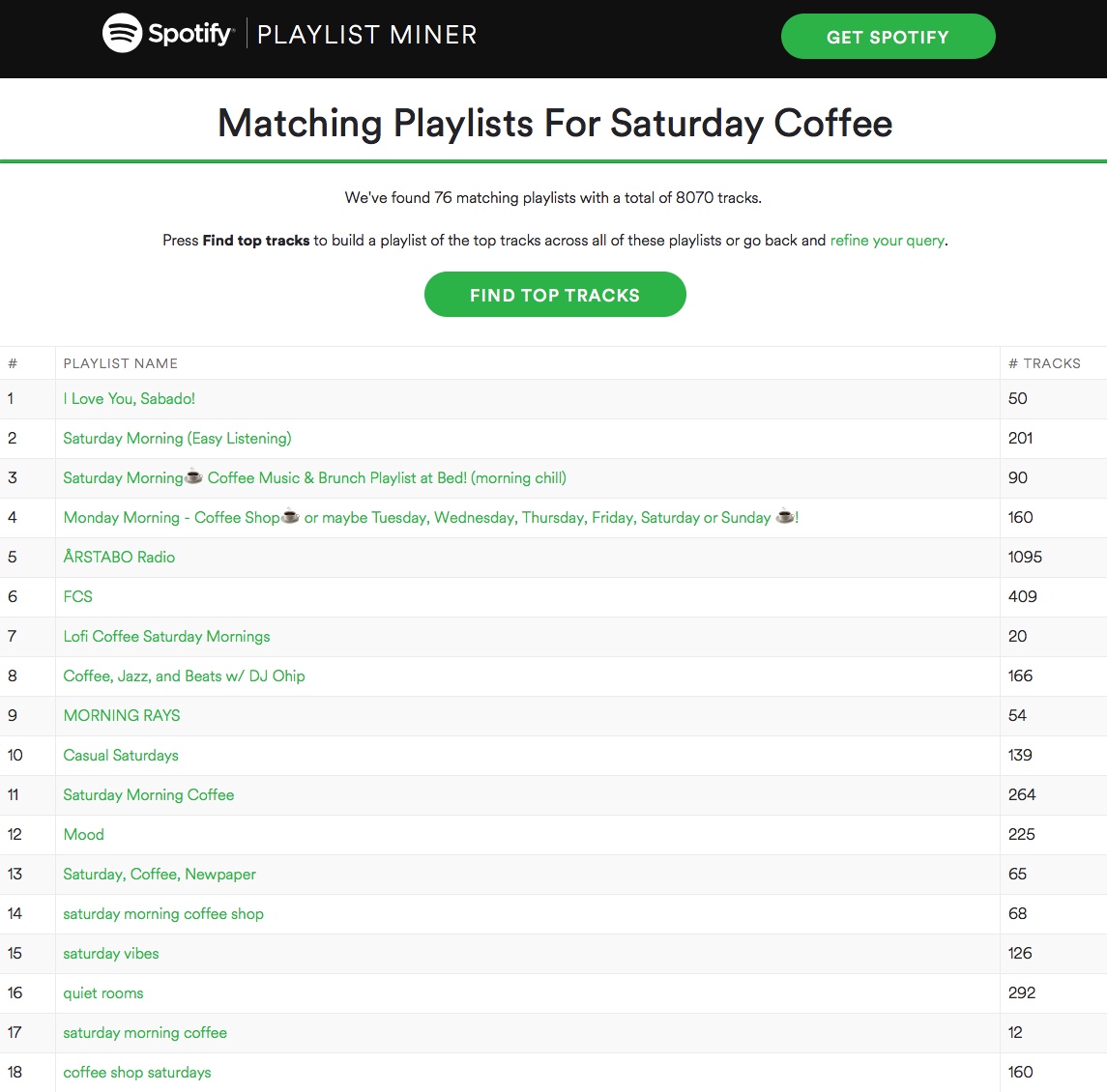Screen dimensions: 1107x1092
Task: Open the MORNING RAYS playlist
Action: click(122, 716)
